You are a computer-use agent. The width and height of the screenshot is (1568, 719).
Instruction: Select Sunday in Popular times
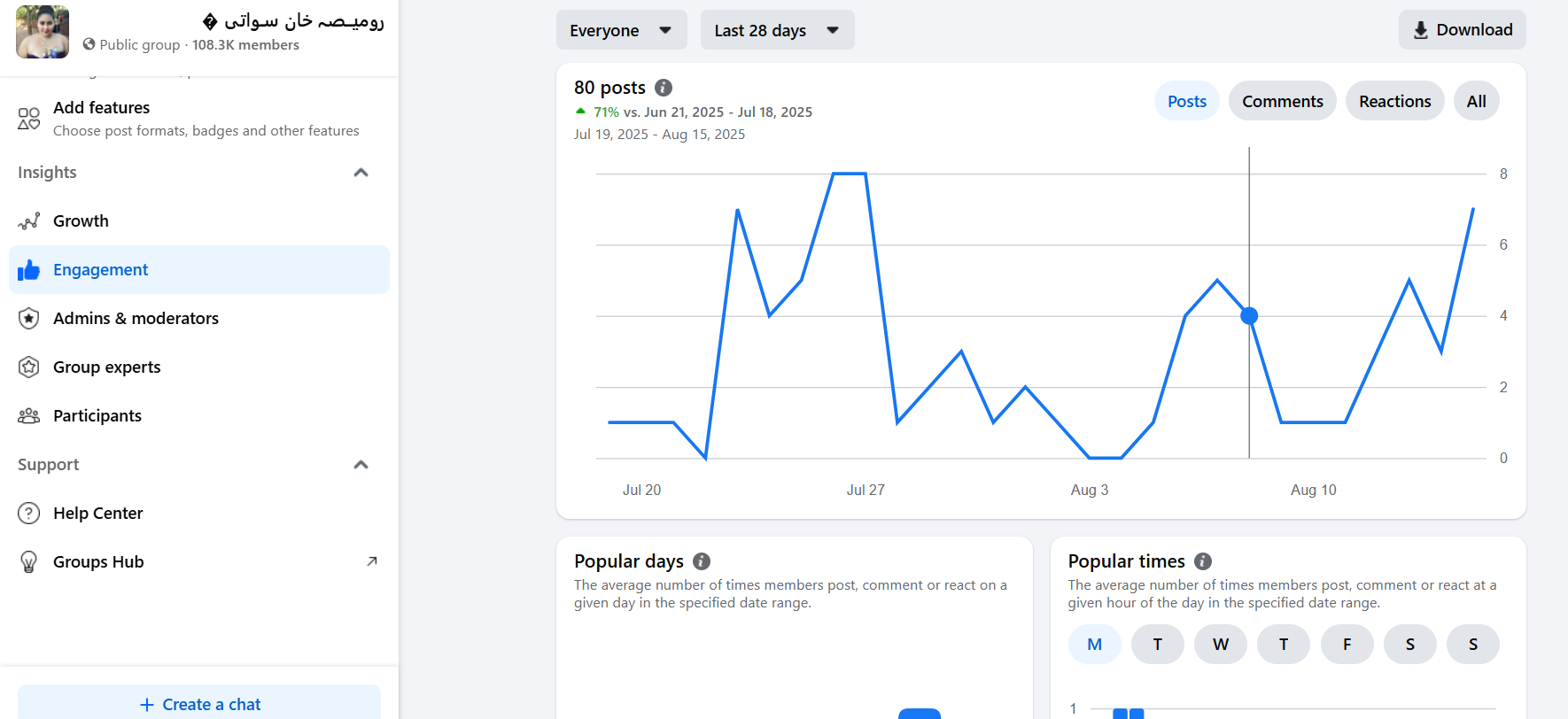[x=1473, y=645]
